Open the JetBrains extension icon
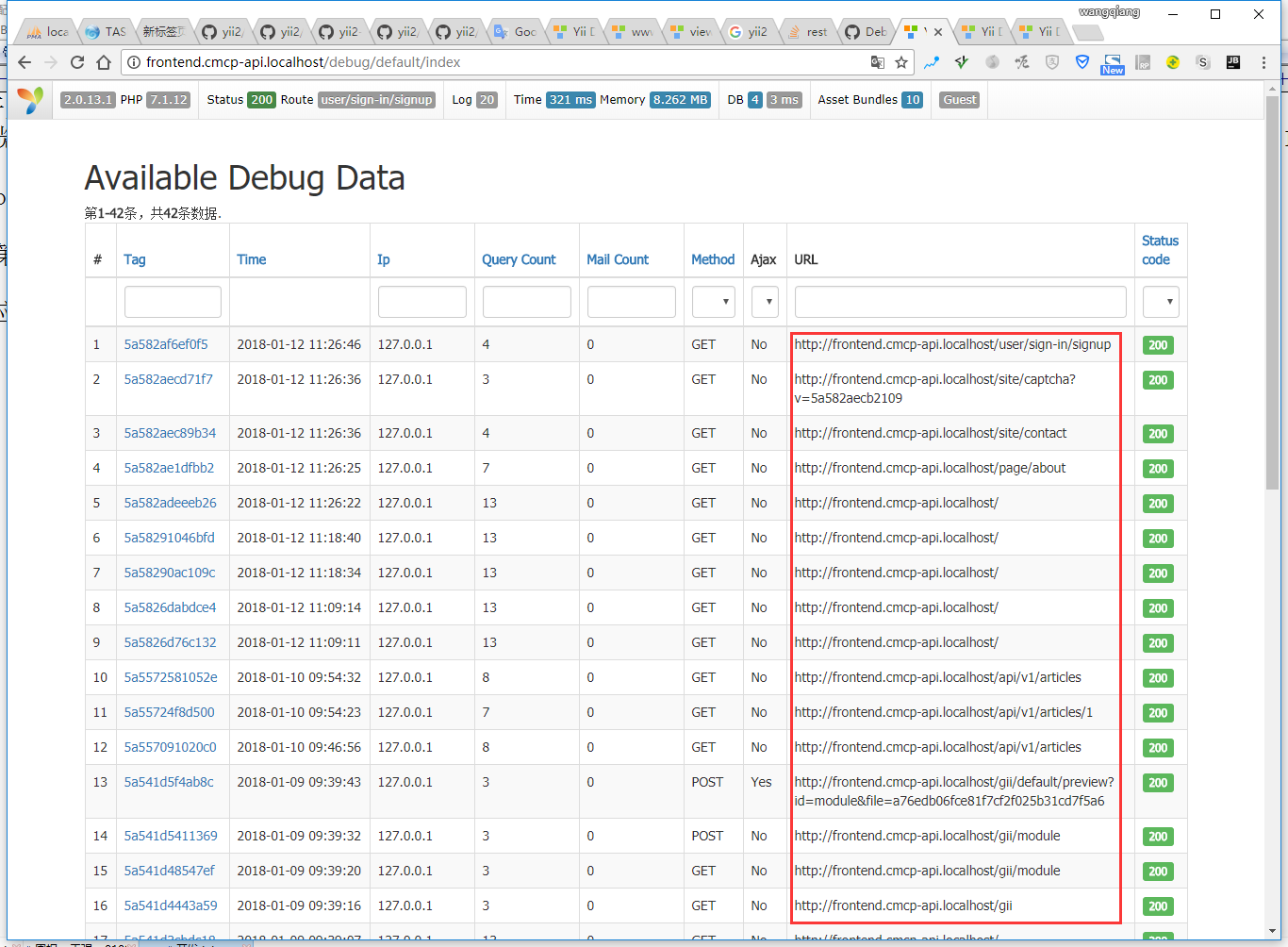 1232,62
